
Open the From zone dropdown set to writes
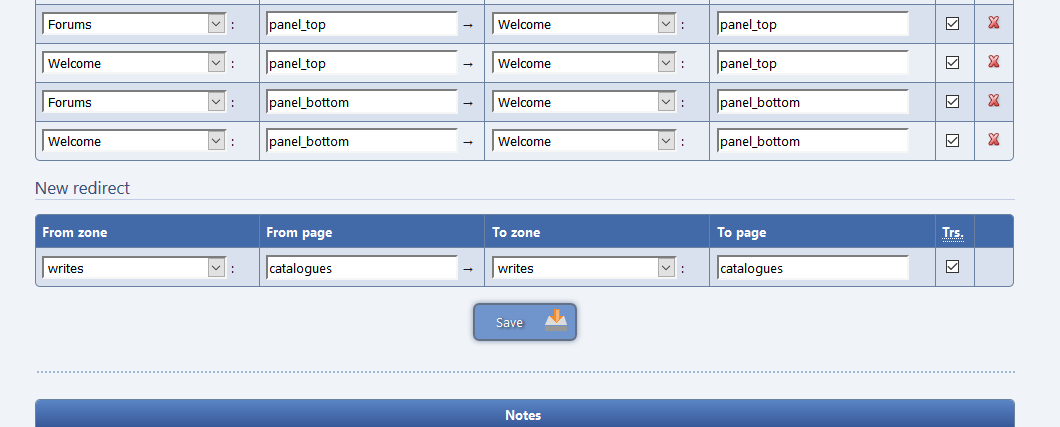point(134,268)
